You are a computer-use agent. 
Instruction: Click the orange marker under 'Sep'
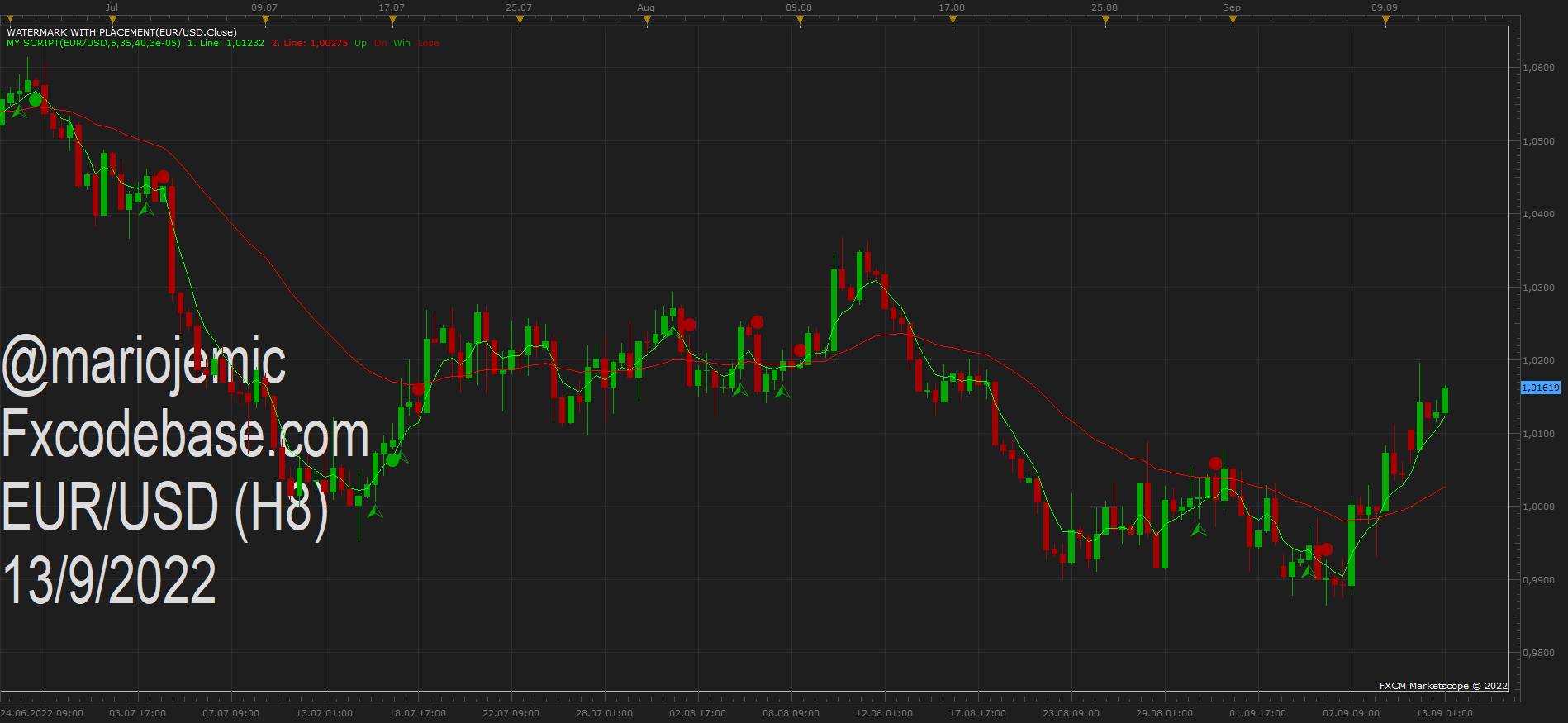coord(1233,21)
